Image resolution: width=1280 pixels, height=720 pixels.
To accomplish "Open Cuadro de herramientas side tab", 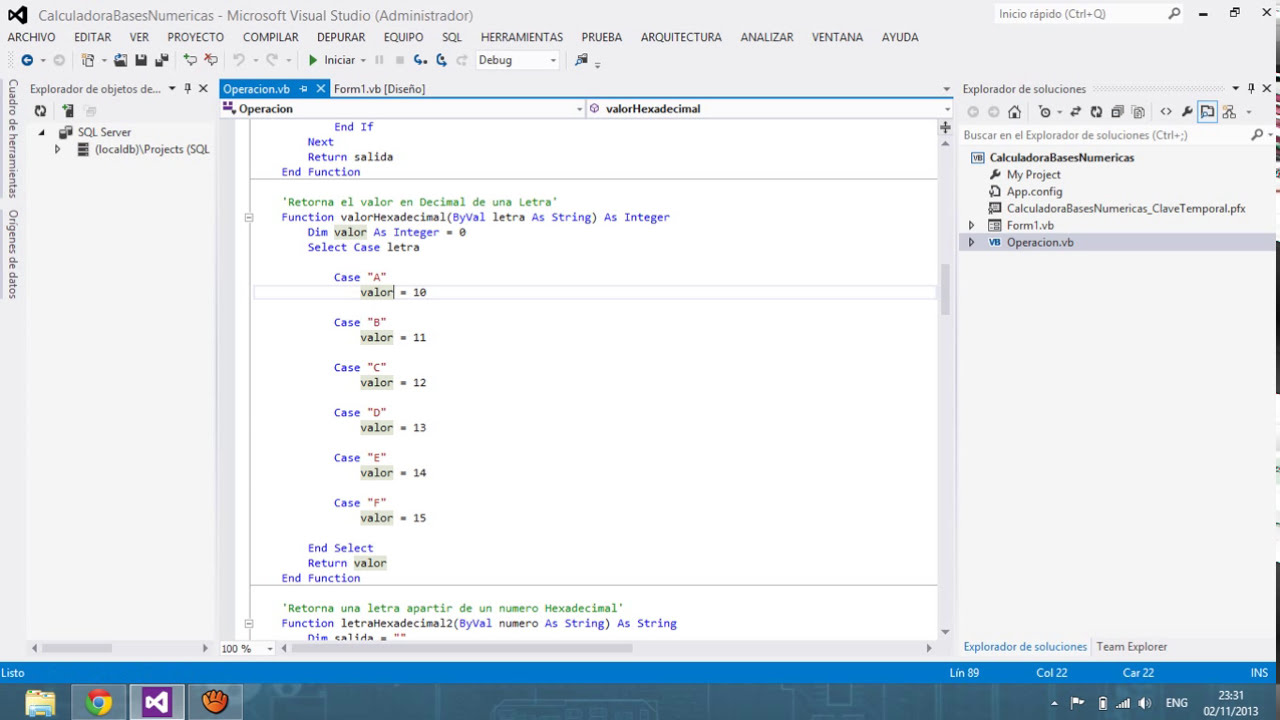I will [13, 139].
